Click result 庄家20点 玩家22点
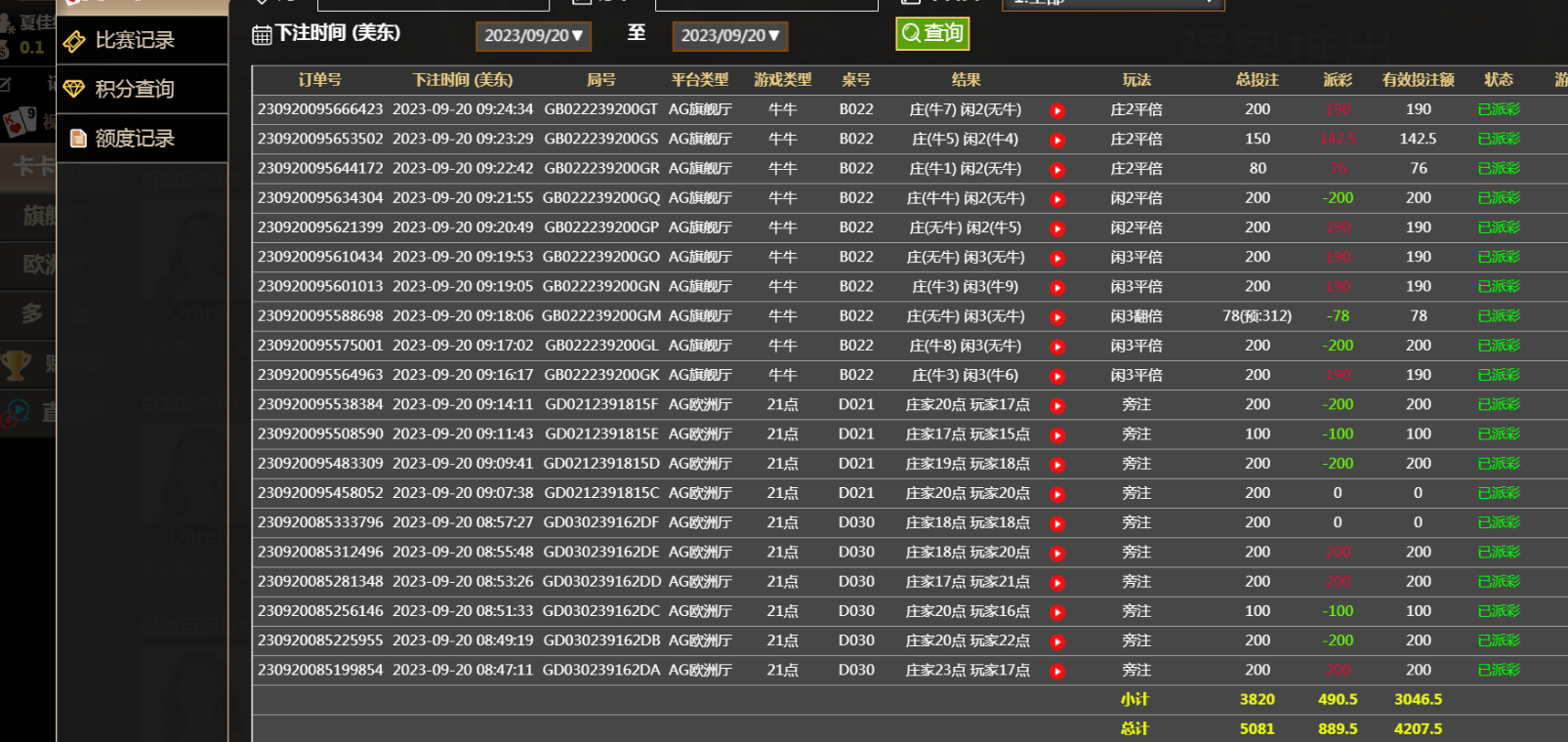1568x742 pixels. pos(968,640)
